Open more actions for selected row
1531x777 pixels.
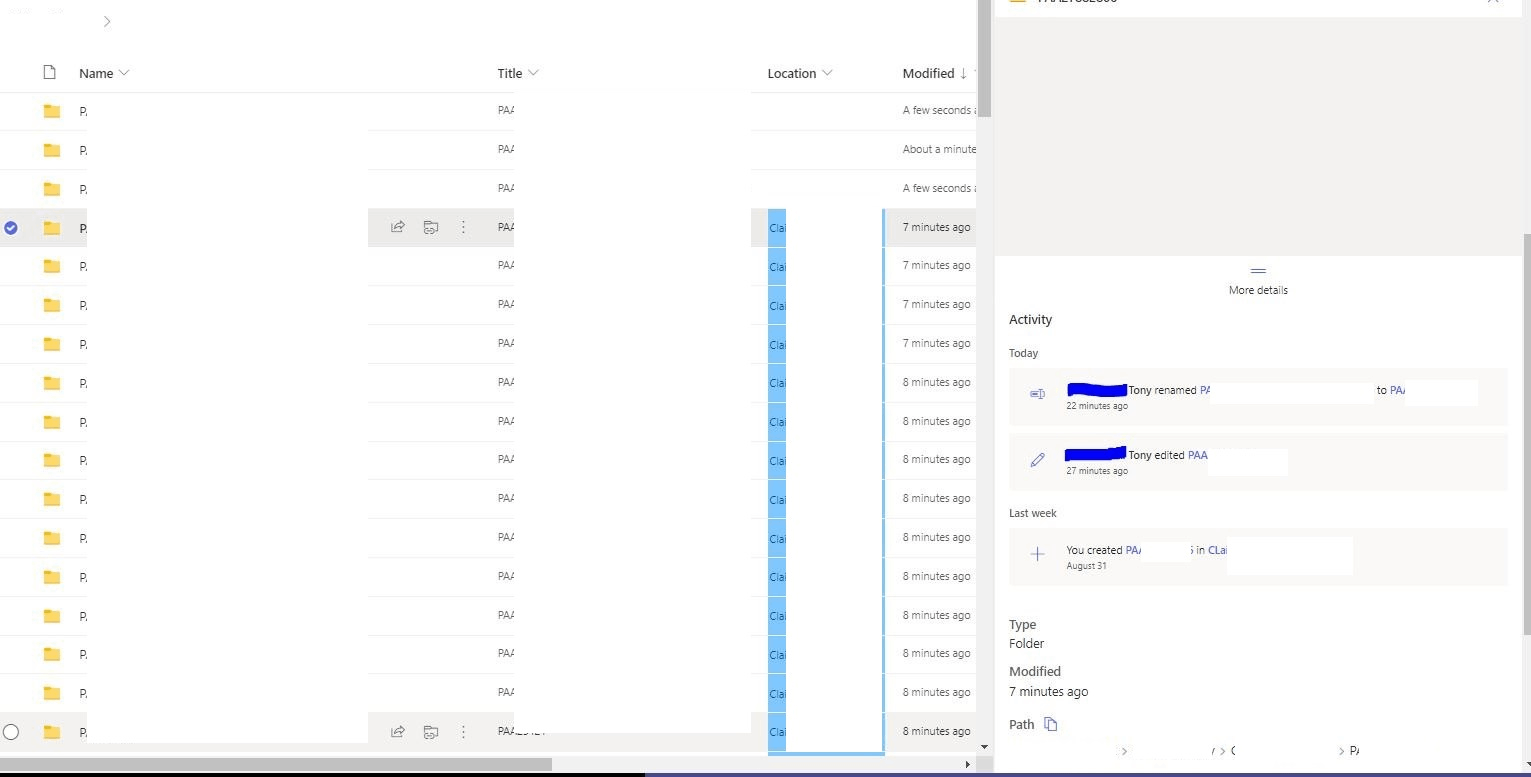[x=463, y=227]
